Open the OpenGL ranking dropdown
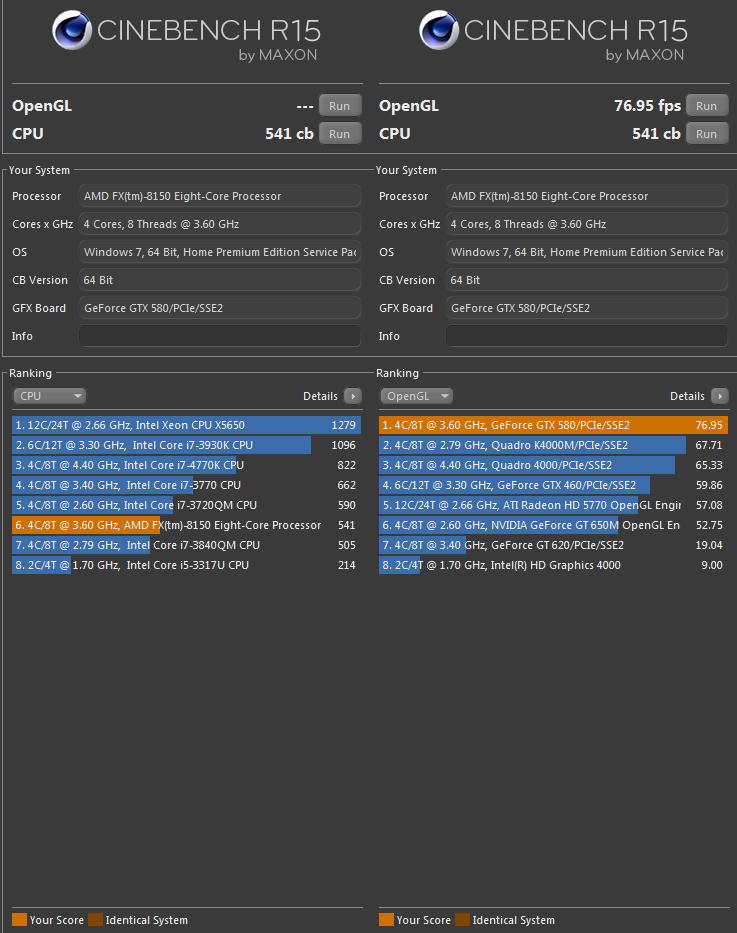 pyautogui.click(x=417, y=396)
